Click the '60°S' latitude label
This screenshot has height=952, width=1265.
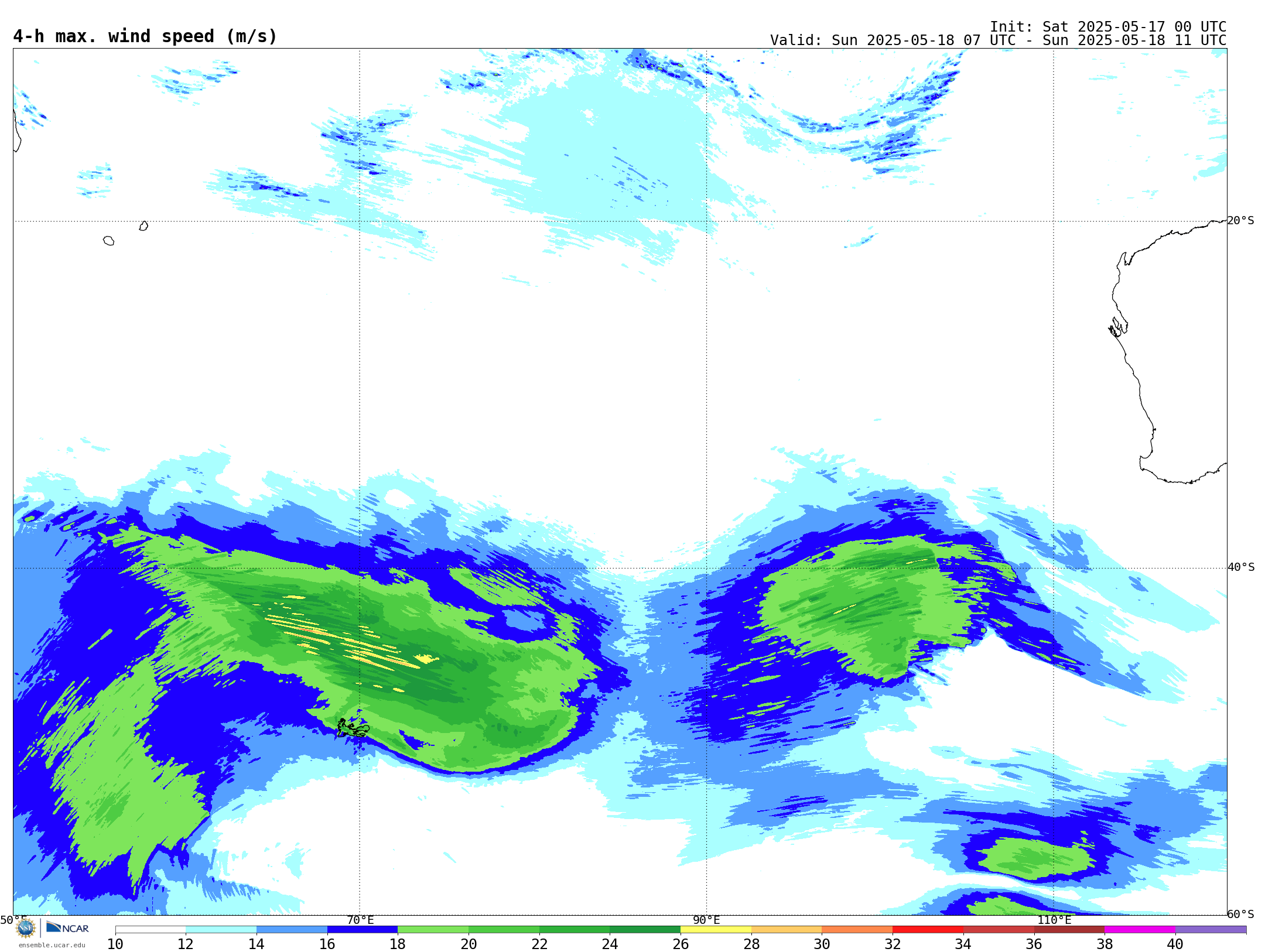[x=1240, y=914]
